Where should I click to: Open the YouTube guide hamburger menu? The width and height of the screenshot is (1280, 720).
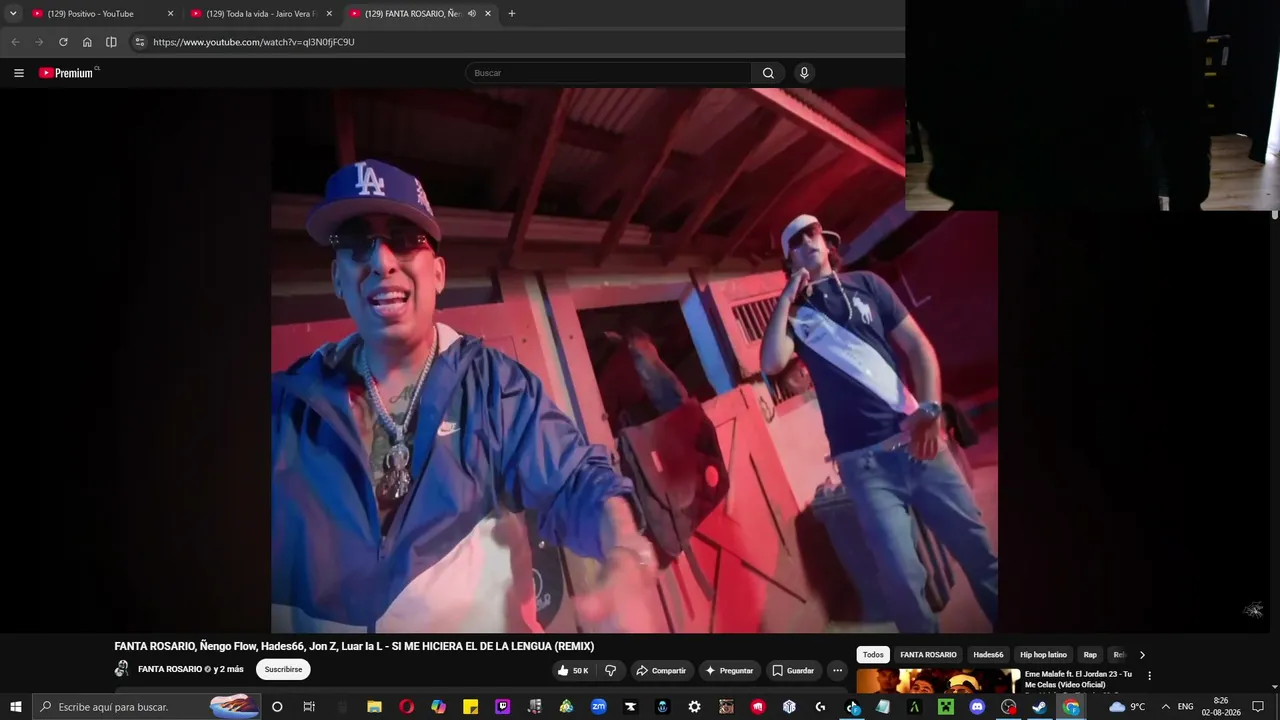point(19,73)
